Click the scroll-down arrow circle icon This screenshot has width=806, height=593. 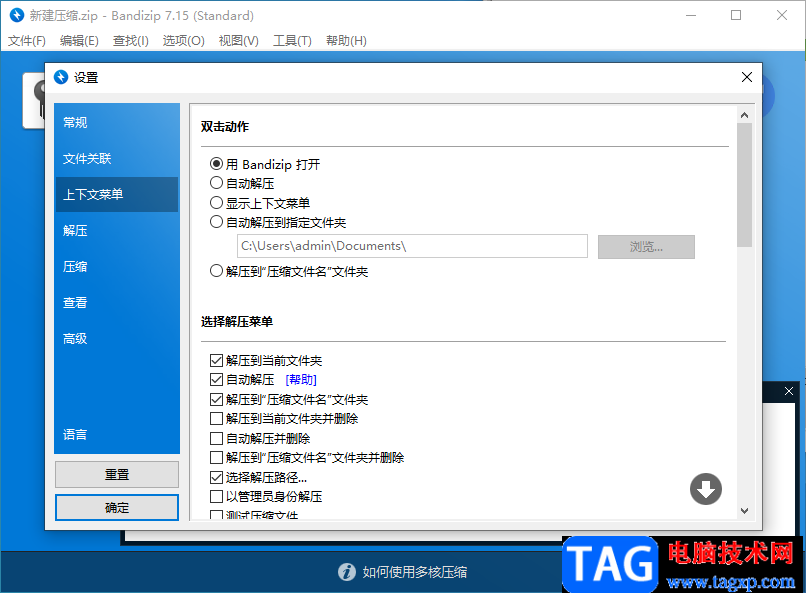click(706, 489)
